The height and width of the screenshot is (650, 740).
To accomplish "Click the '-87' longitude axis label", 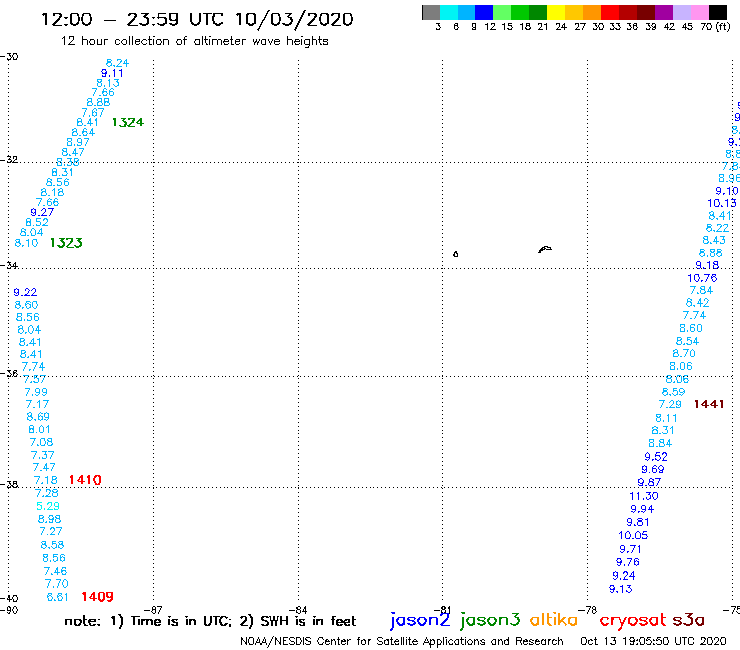I will (x=153, y=610).
